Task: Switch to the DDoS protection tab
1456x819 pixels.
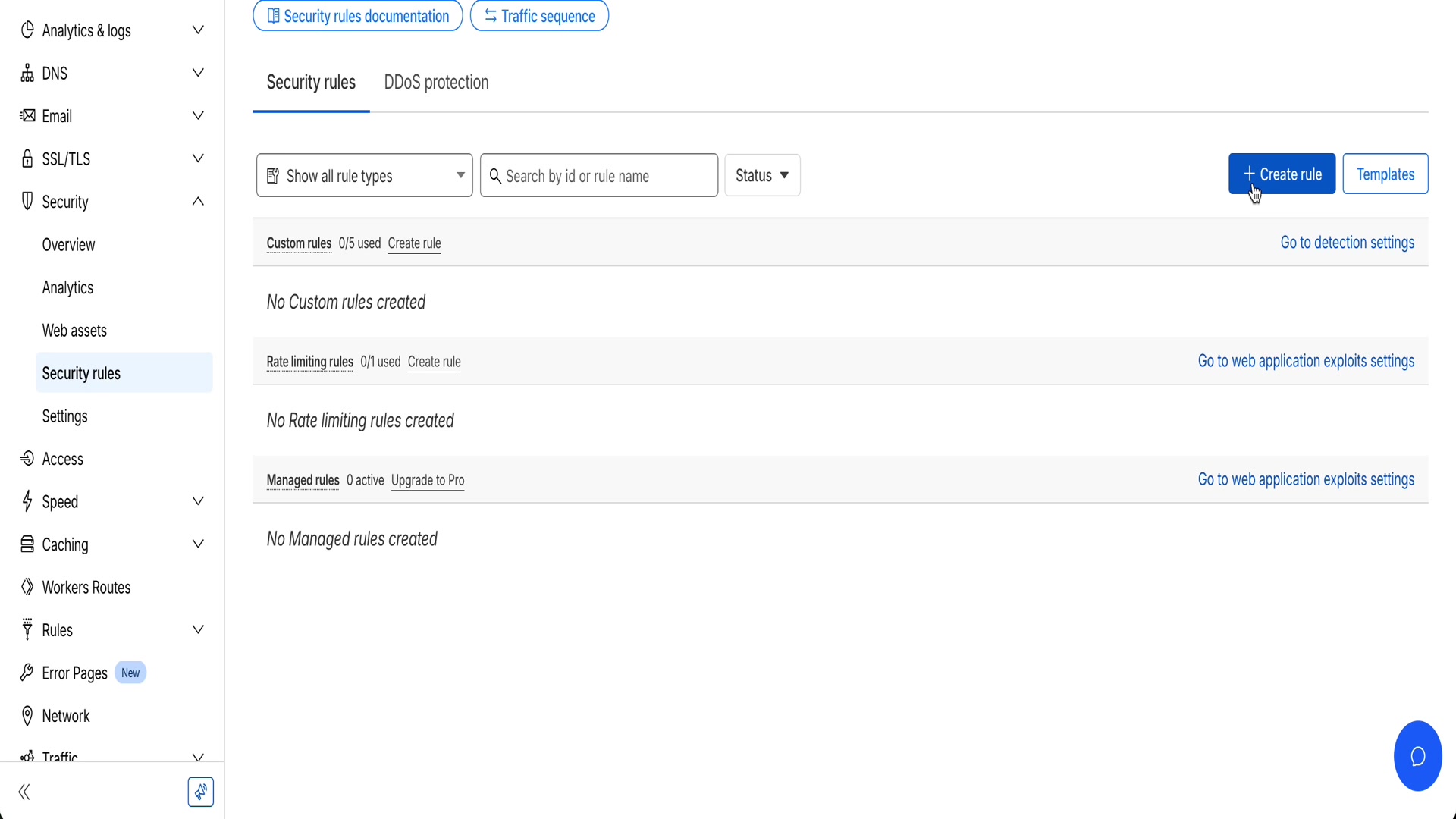Action: 436,82
